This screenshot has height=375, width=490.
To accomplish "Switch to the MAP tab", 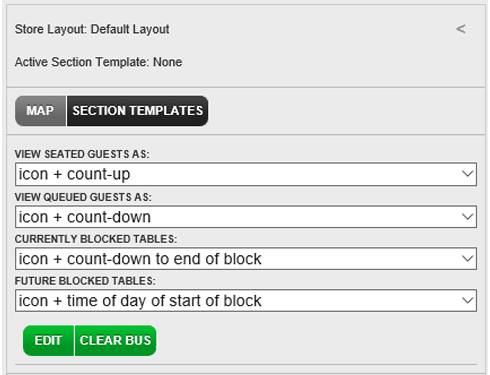I will click(x=40, y=111).
